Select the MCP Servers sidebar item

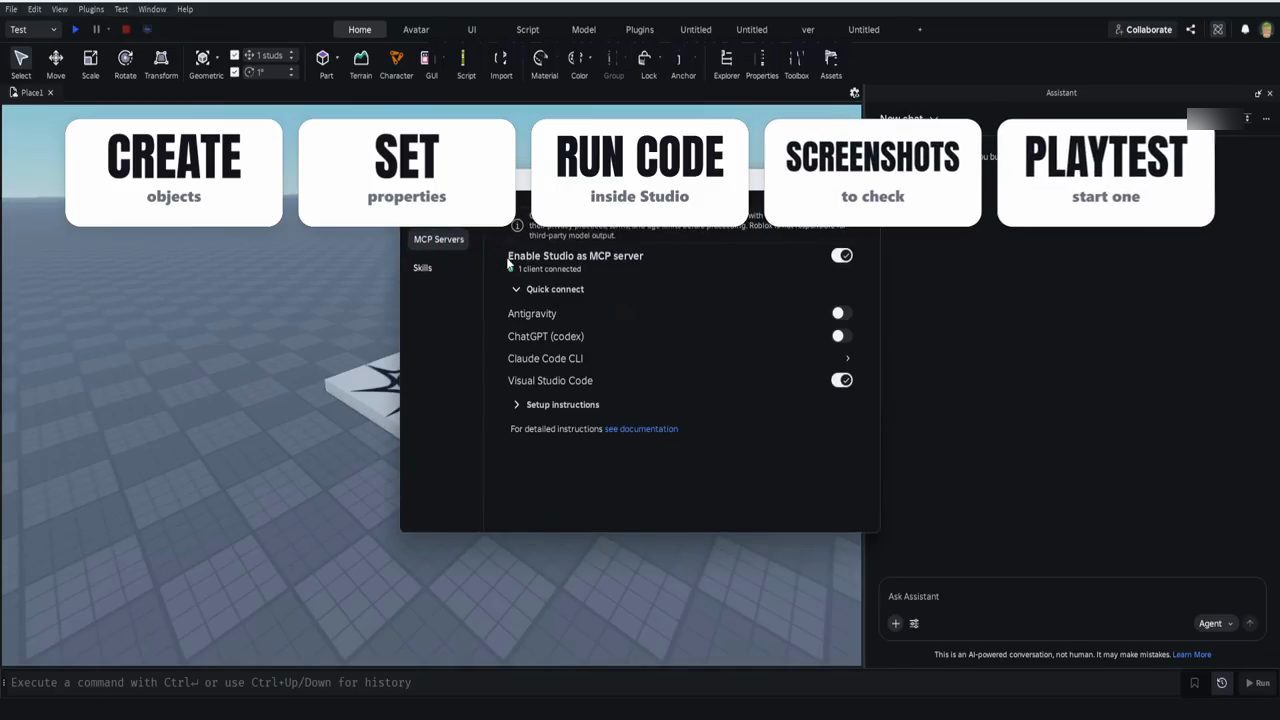click(439, 240)
